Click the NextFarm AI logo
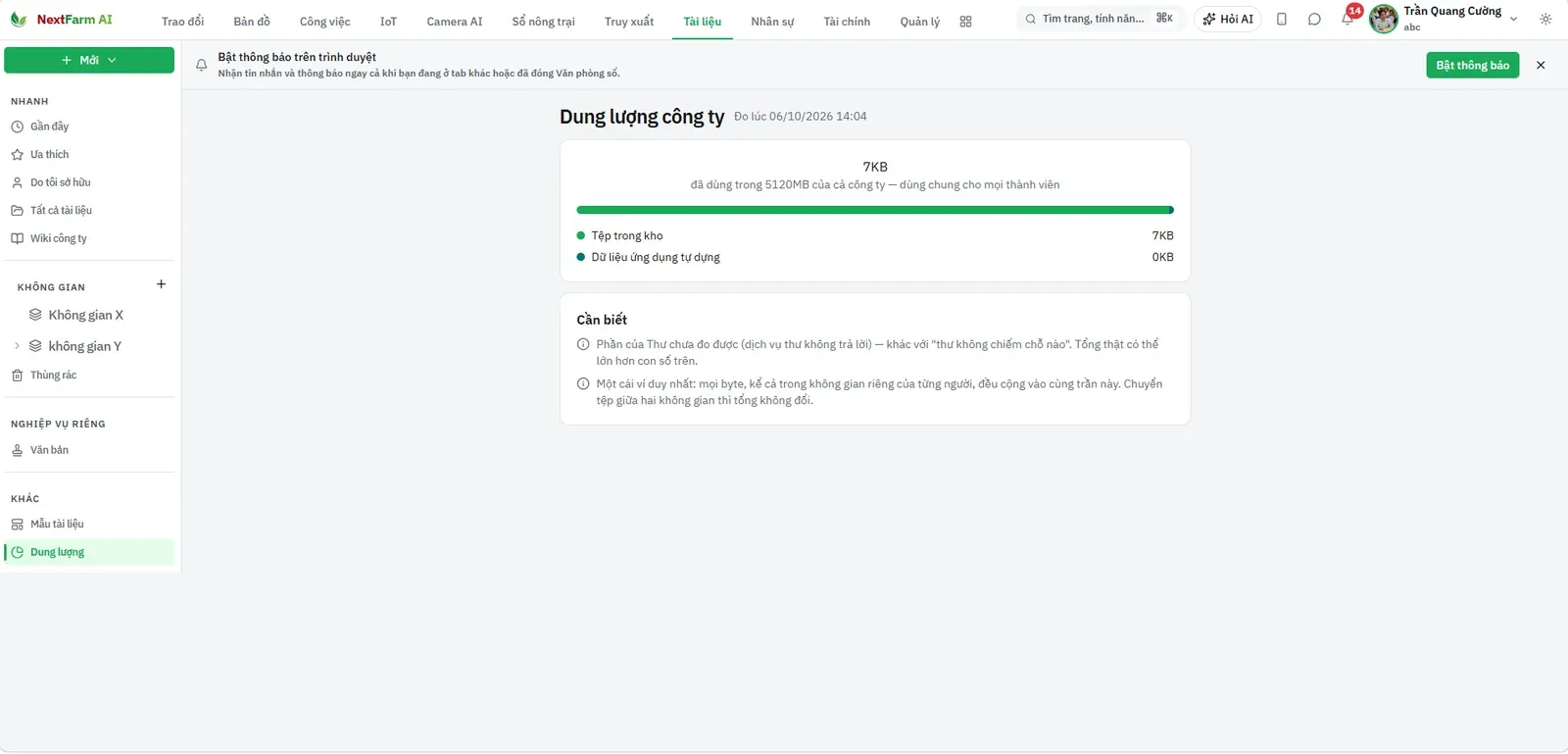Screen dimensions: 1568x754 pyautogui.click(x=61, y=20)
